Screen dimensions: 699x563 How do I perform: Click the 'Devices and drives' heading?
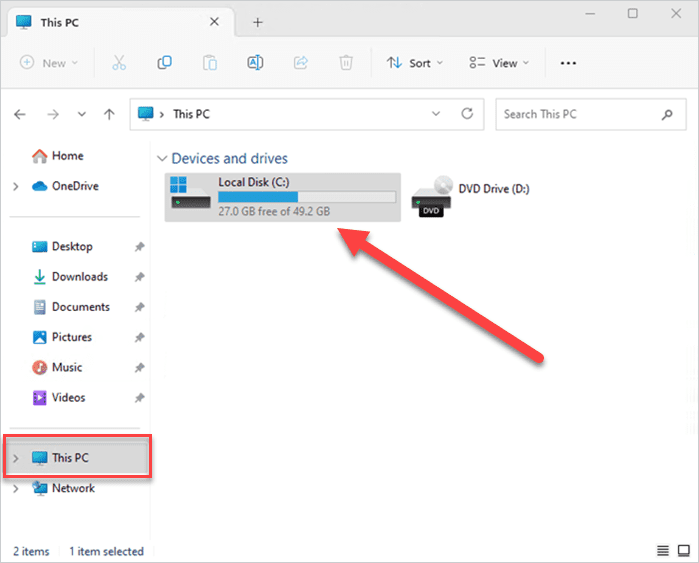pos(230,158)
